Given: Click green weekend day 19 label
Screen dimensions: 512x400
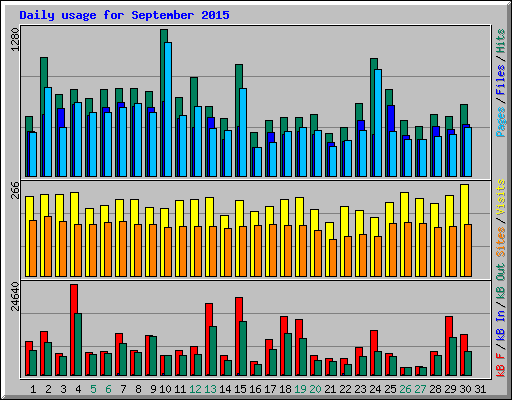Looking at the screenshot, I should pyautogui.click(x=300, y=389).
